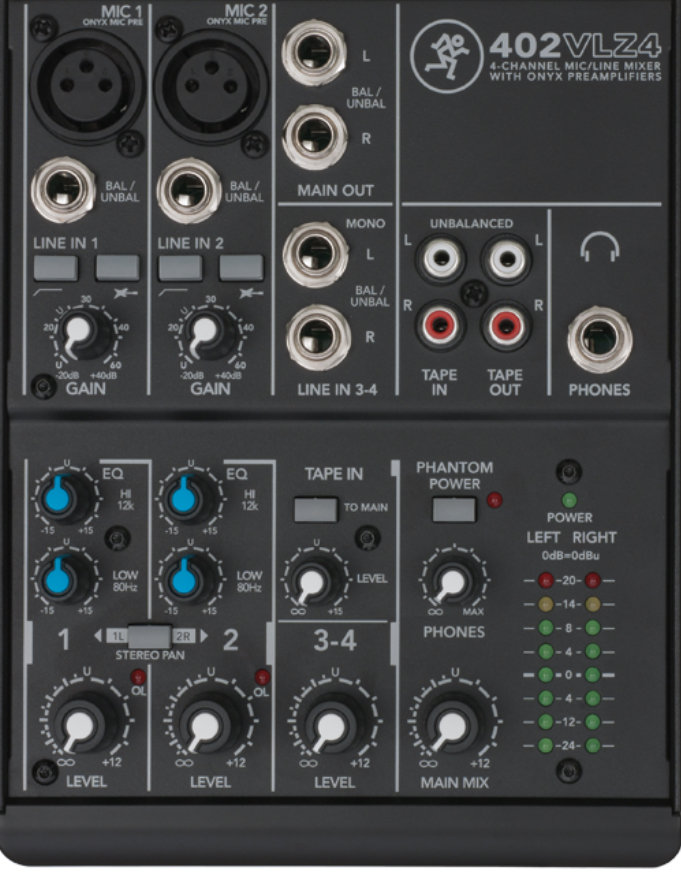Screen dimensions: 681x872
Task: Select the LINE IN 3-4 R jack
Action: [319, 338]
